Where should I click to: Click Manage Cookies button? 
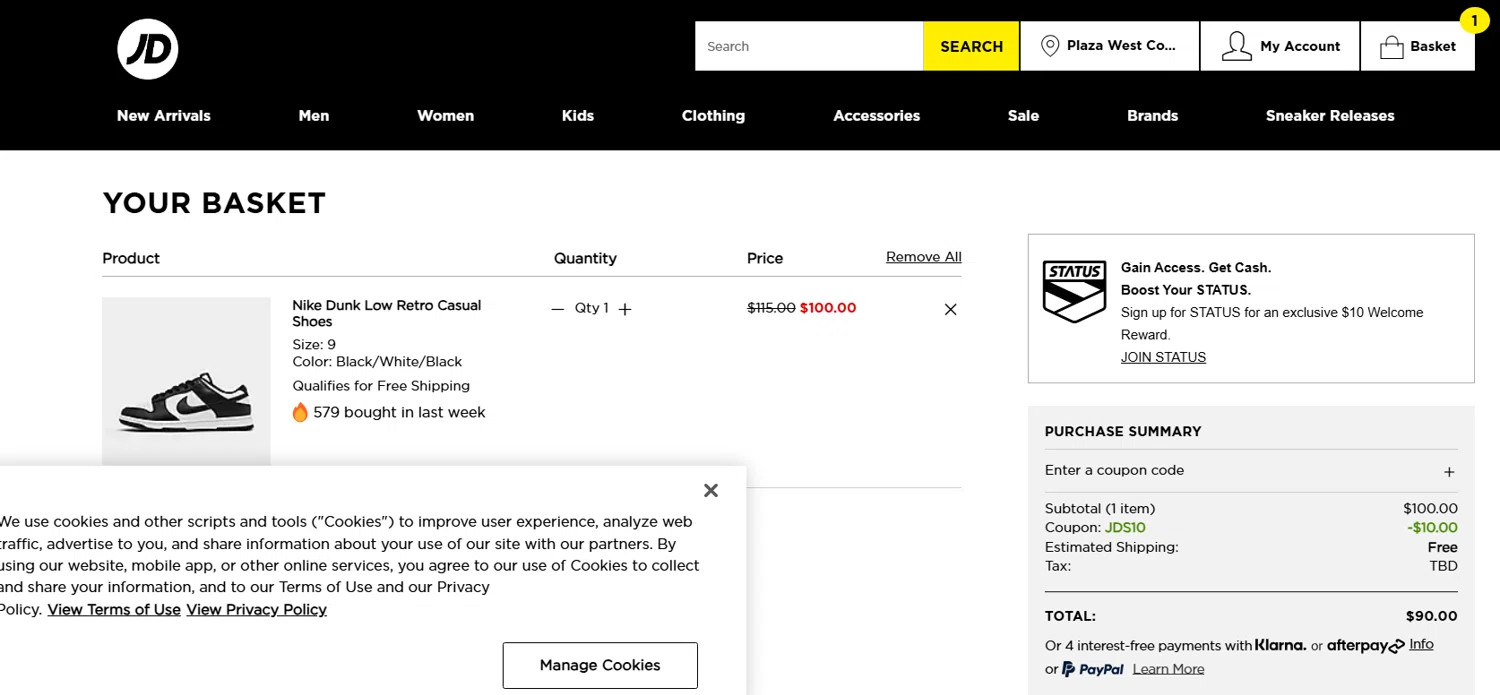coord(600,665)
